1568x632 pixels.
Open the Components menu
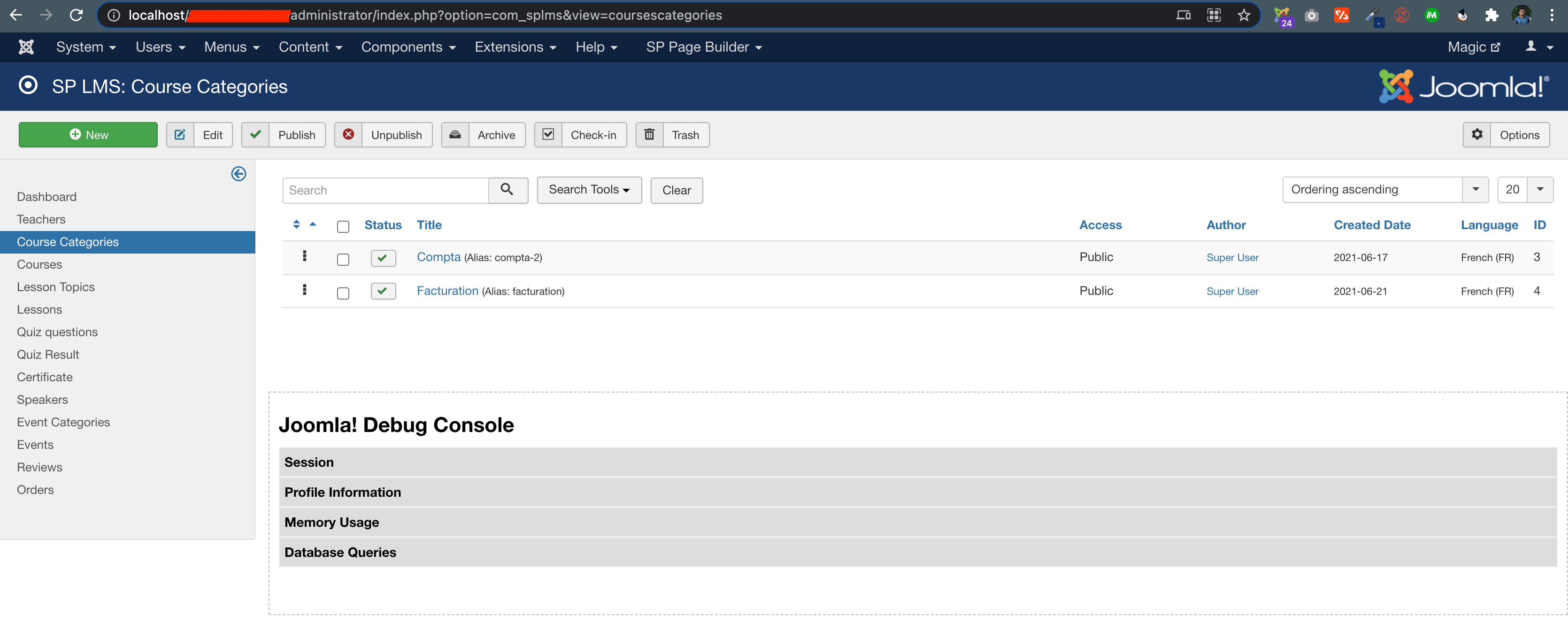click(408, 47)
